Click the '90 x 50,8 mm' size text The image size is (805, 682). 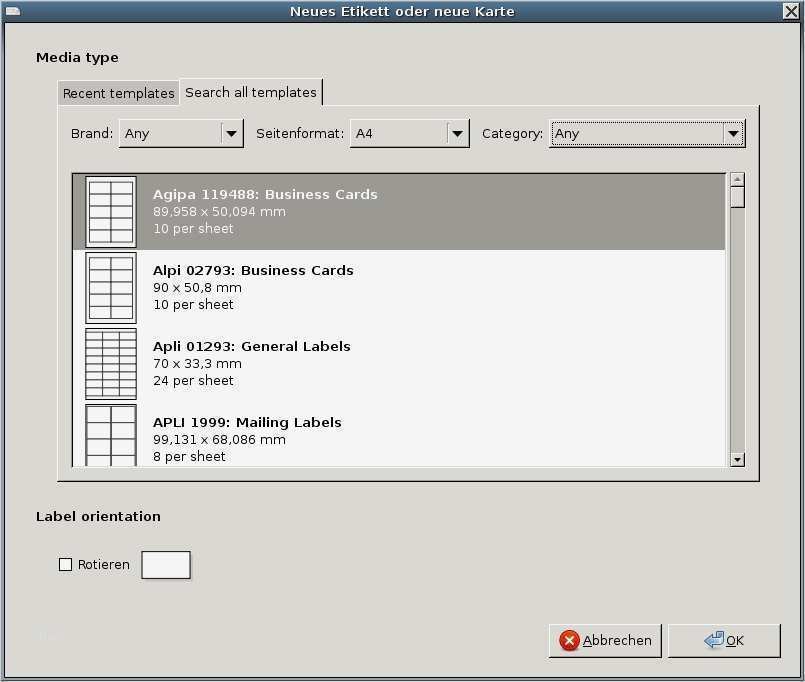(197, 288)
